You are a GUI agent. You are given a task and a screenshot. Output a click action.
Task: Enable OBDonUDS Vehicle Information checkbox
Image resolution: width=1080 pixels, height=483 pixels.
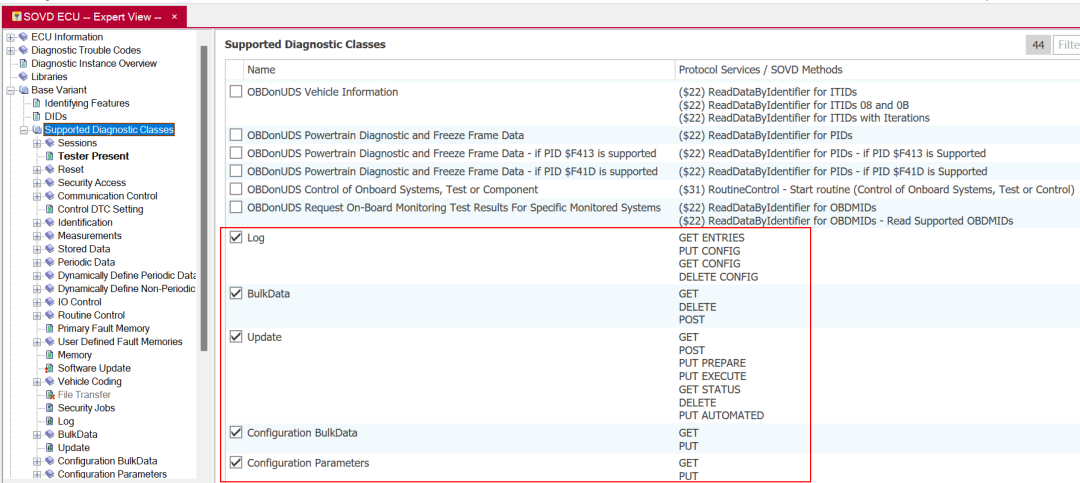pyautogui.click(x=236, y=92)
